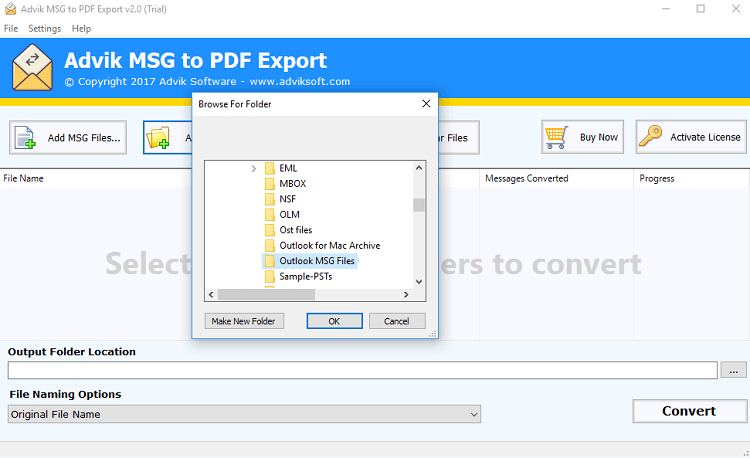Select the 'EML' folder name
750x458 pixels.
[288, 168]
